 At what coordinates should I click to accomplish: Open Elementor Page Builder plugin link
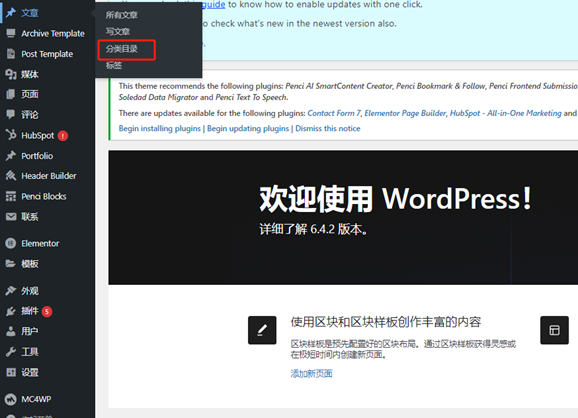(405, 113)
